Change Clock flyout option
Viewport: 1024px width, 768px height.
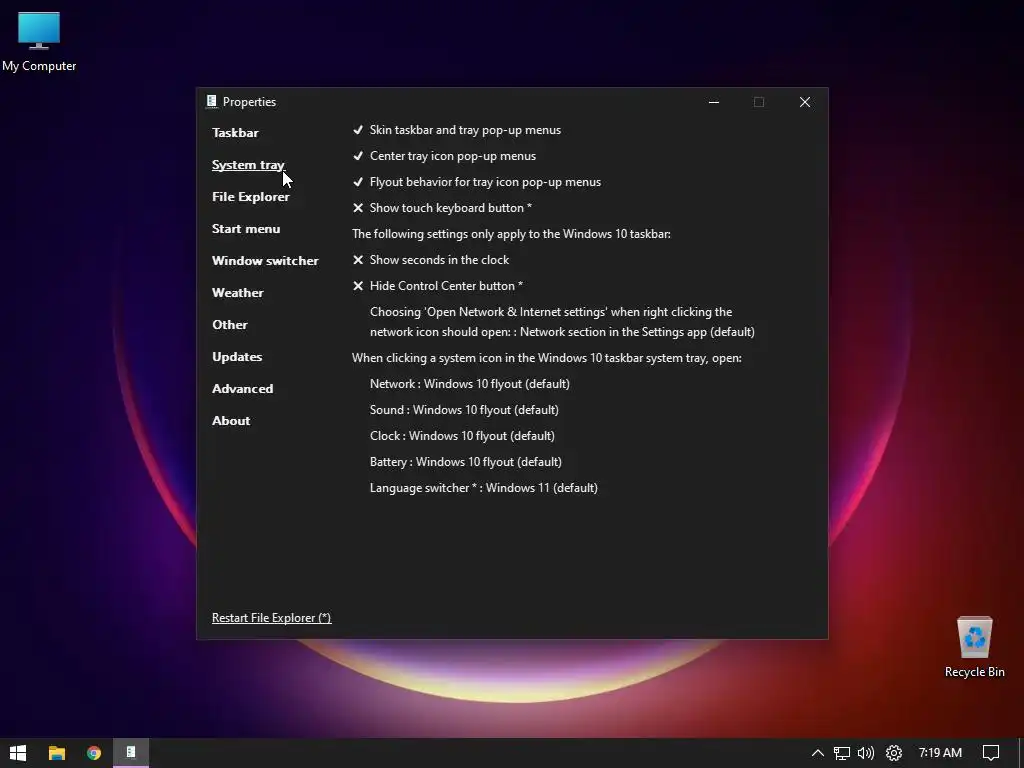point(462,436)
